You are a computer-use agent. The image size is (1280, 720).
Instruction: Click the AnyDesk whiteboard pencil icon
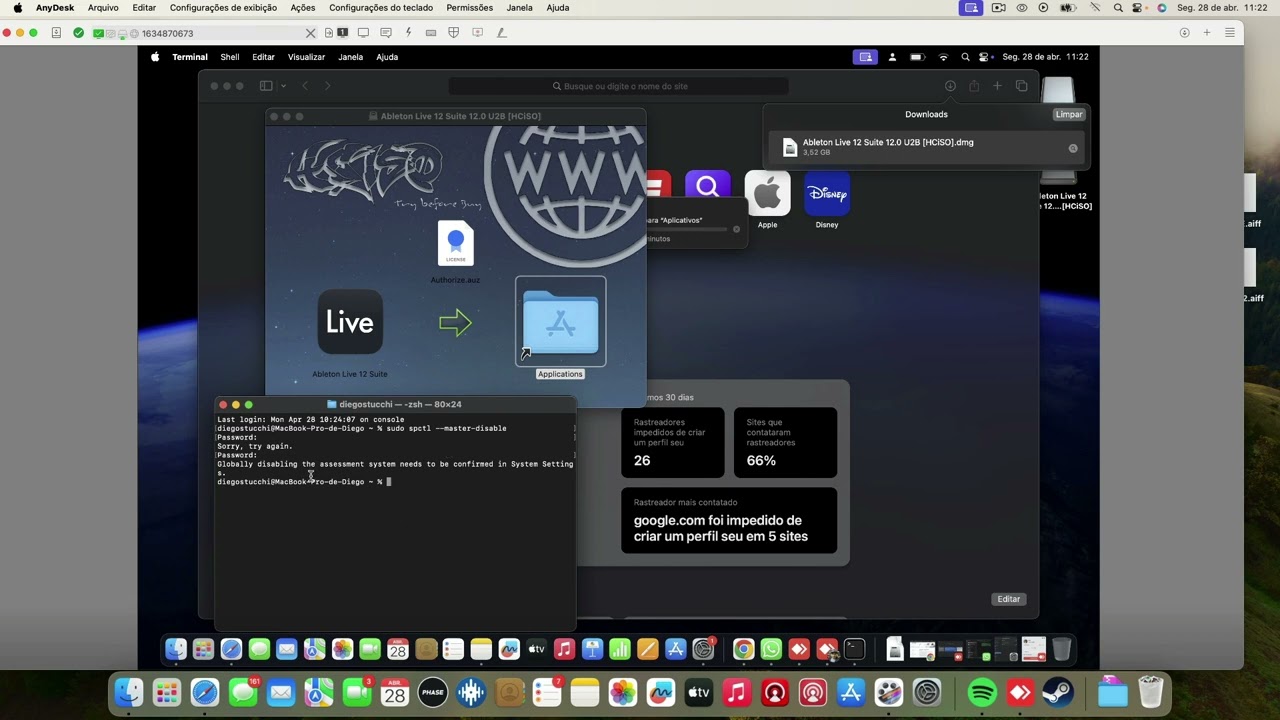coord(501,33)
